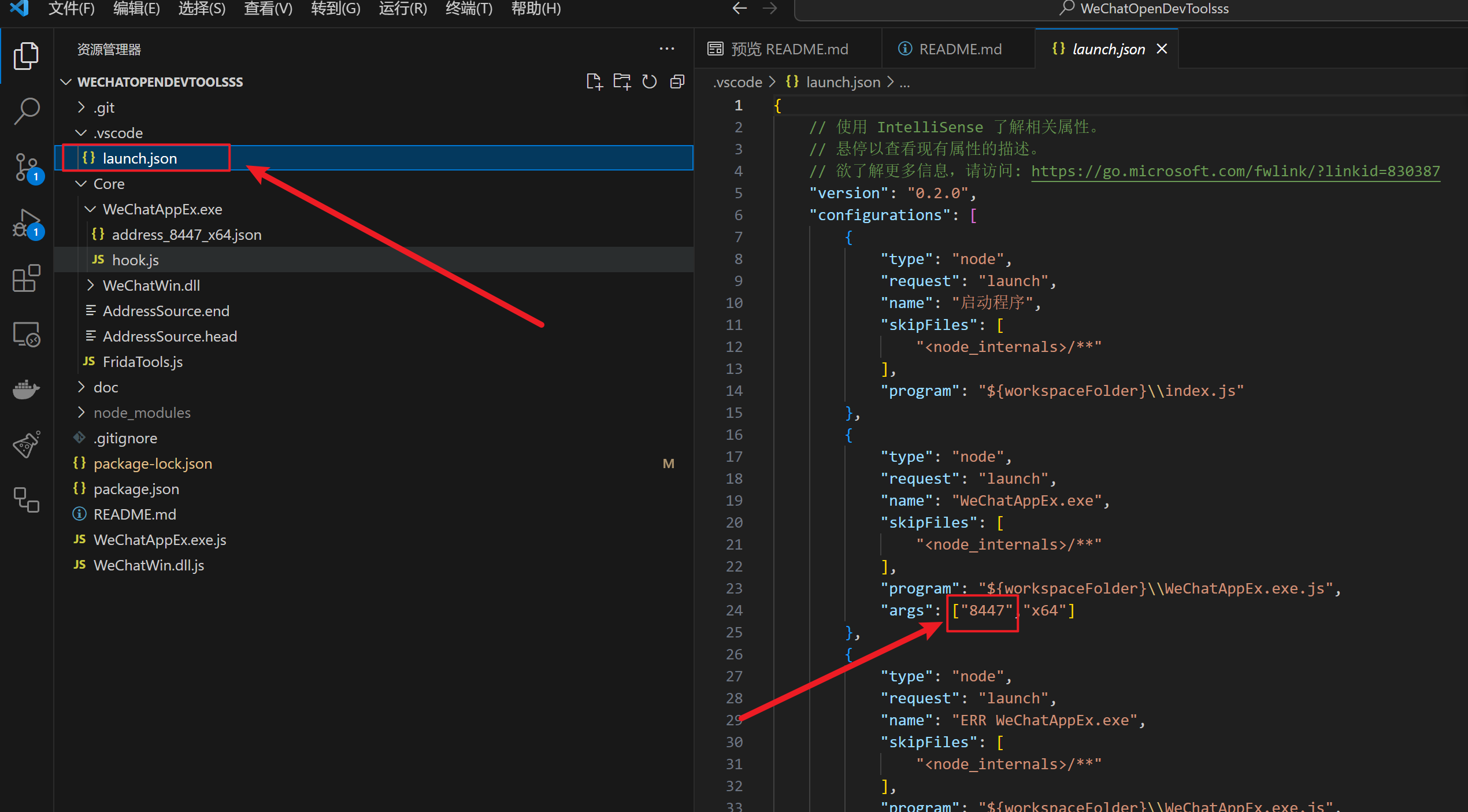Open Remote Explorer view

(26, 334)
